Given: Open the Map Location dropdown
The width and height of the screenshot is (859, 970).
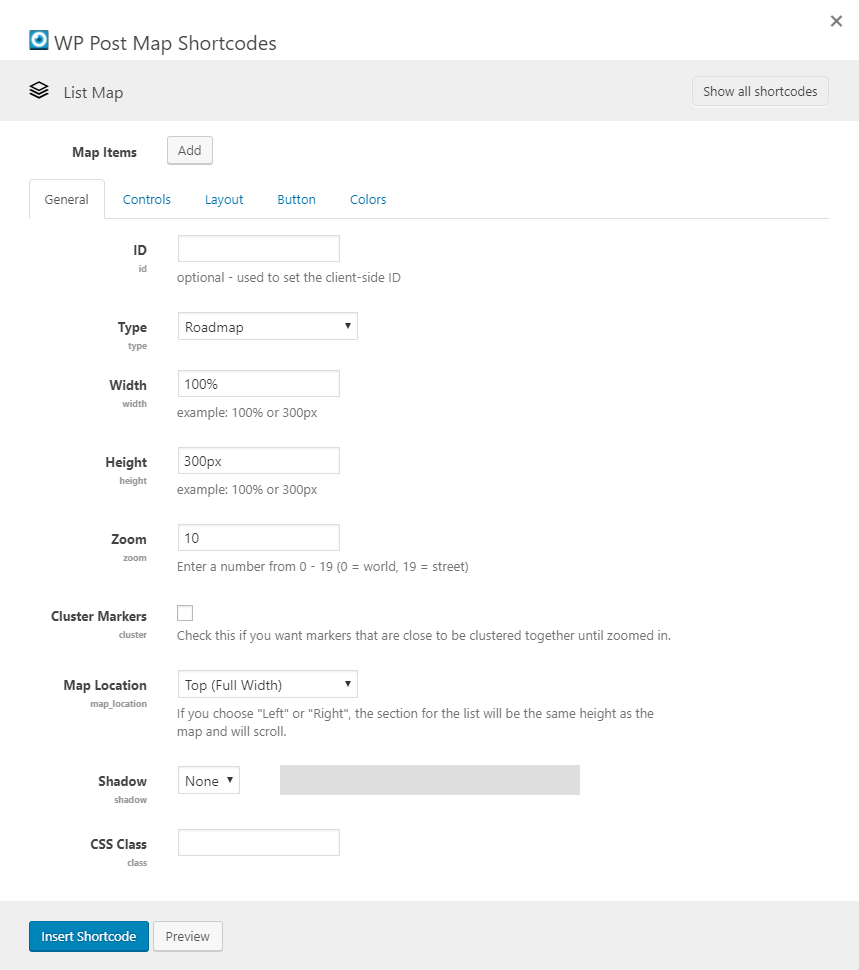Looking at the screenshot, I should (x=268, y=684).
